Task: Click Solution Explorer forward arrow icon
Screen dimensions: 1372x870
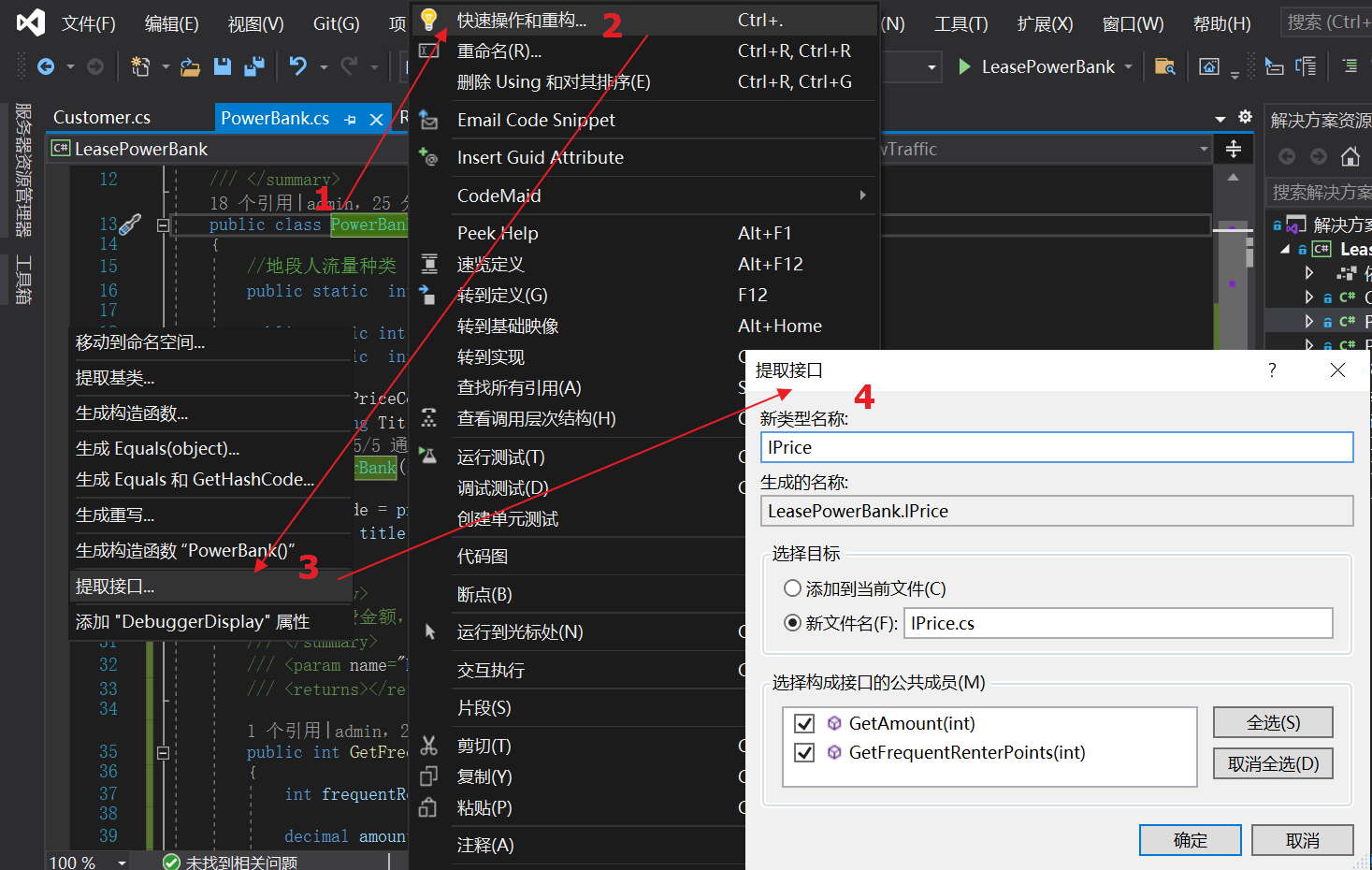Action: click(x=1319, y=156)
